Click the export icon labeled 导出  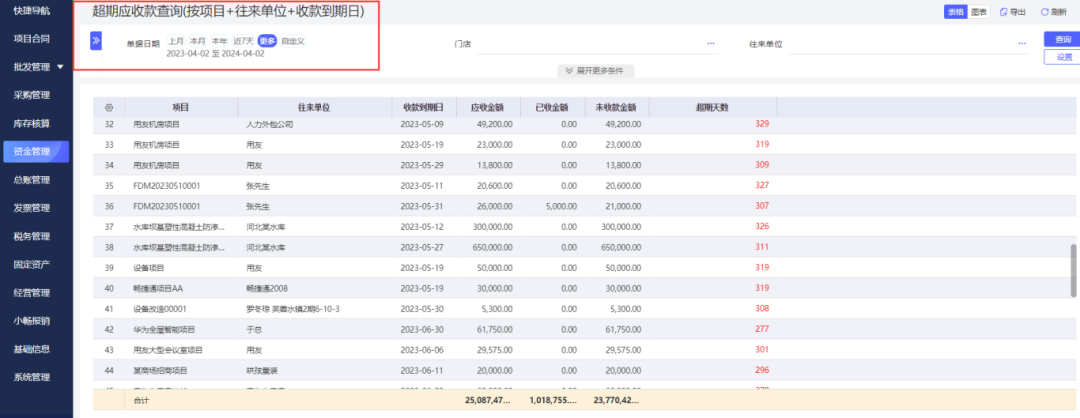[x=1002, y=12]
